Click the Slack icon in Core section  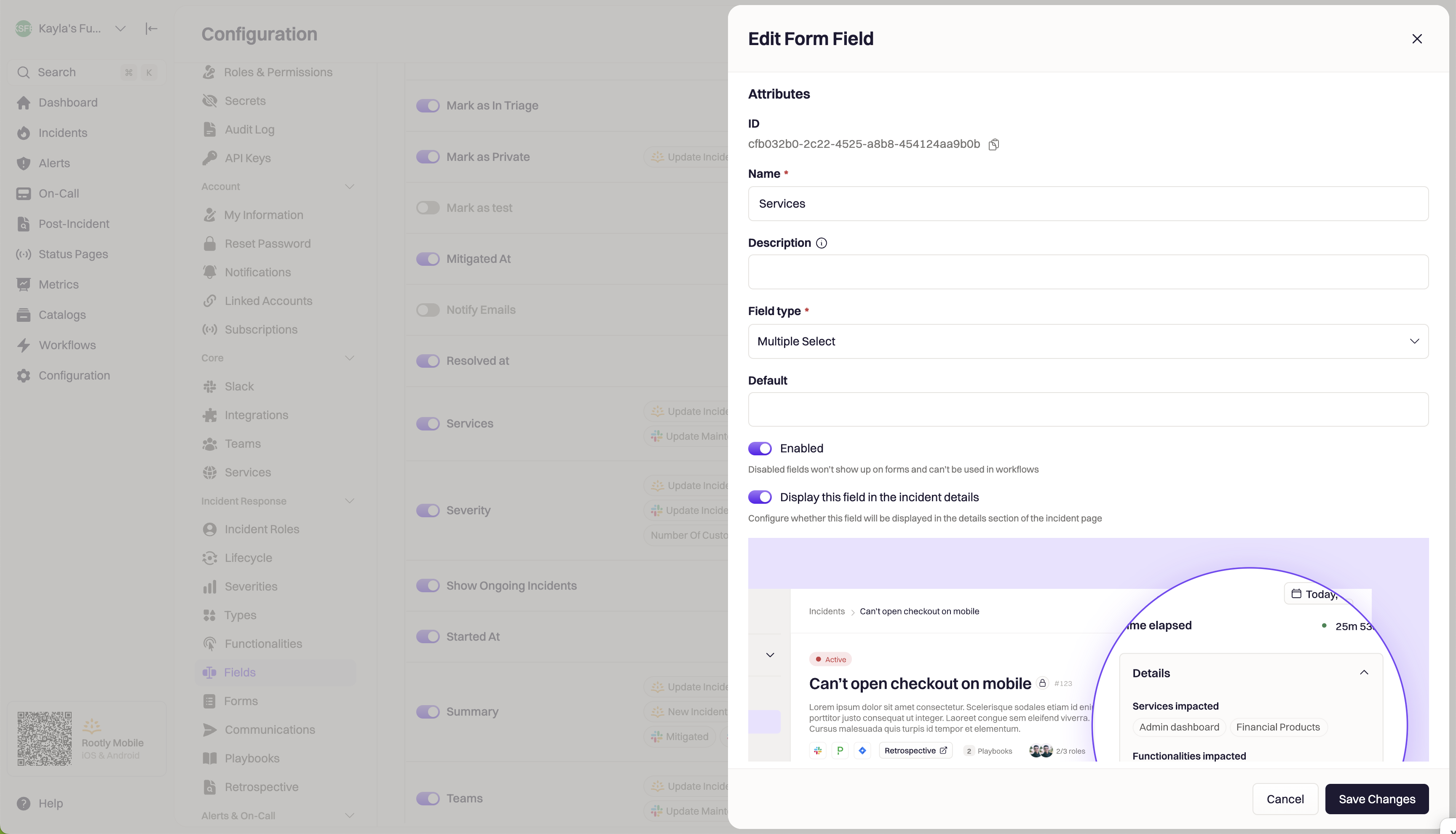tap(210, 387)
